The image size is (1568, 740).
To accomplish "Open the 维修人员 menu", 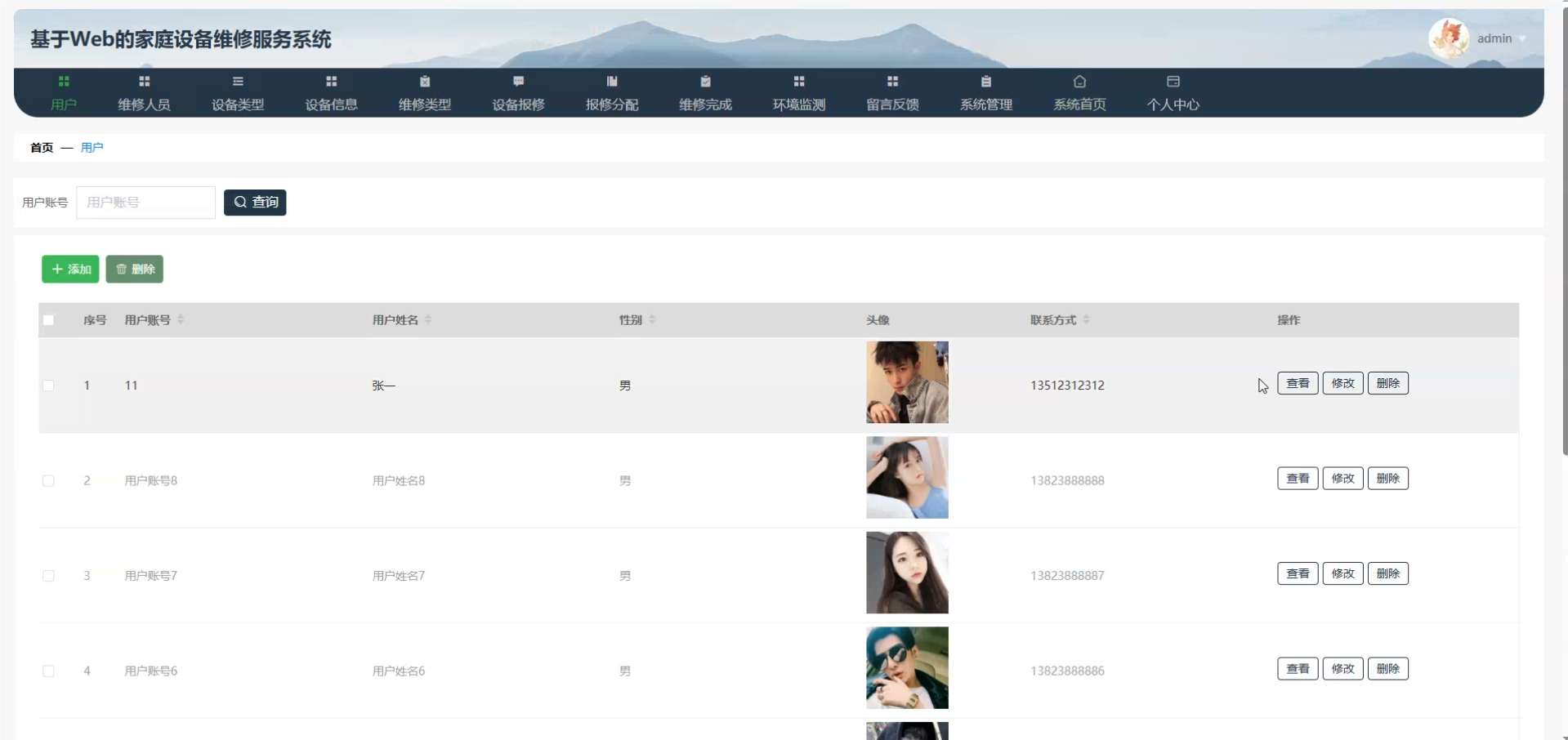I will pos(145,105).
